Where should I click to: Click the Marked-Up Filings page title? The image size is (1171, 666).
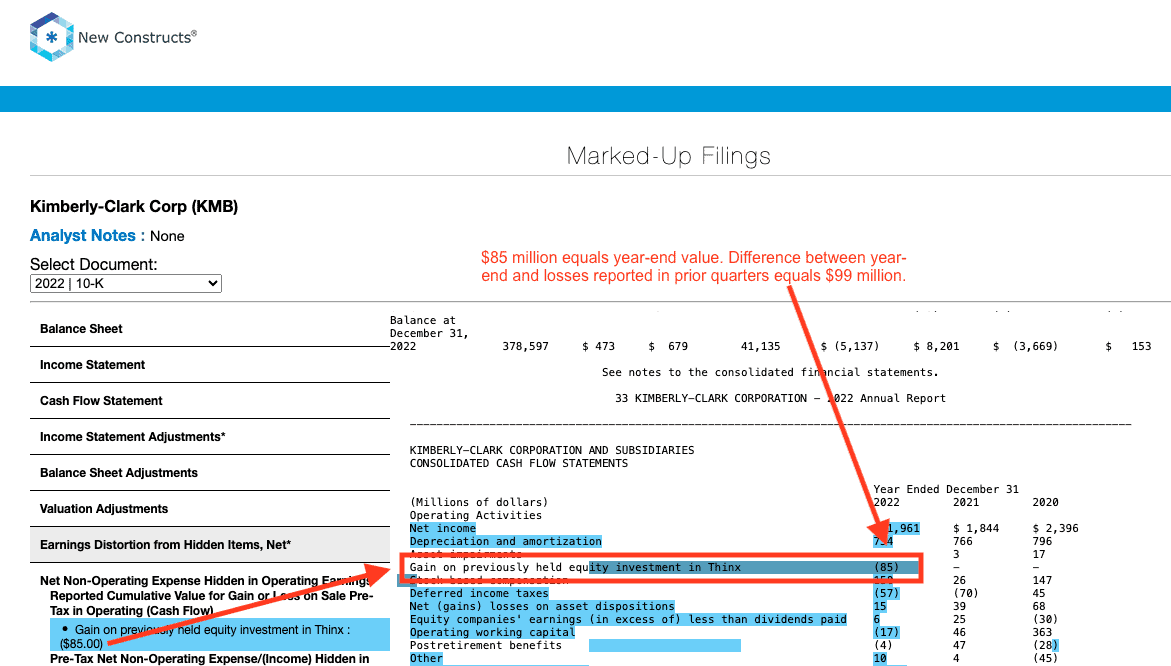click(x=668, y=156)
